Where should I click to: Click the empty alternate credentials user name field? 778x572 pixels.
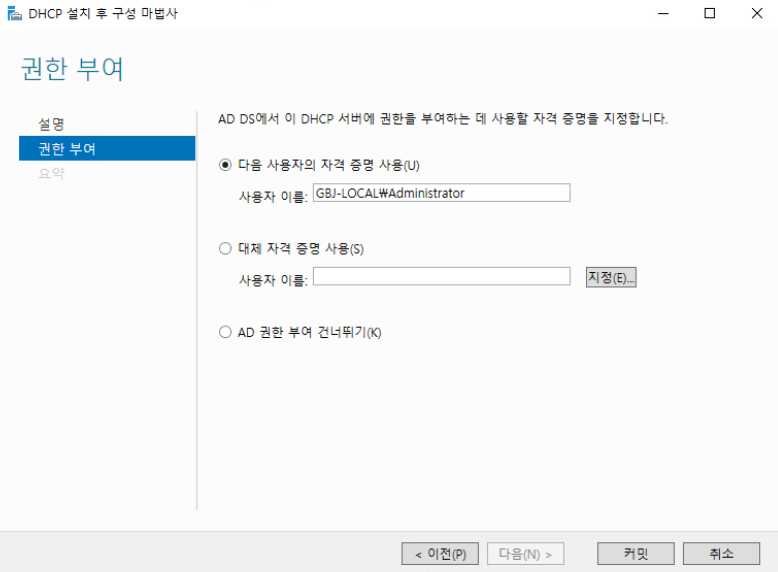(x=442, y=276)
